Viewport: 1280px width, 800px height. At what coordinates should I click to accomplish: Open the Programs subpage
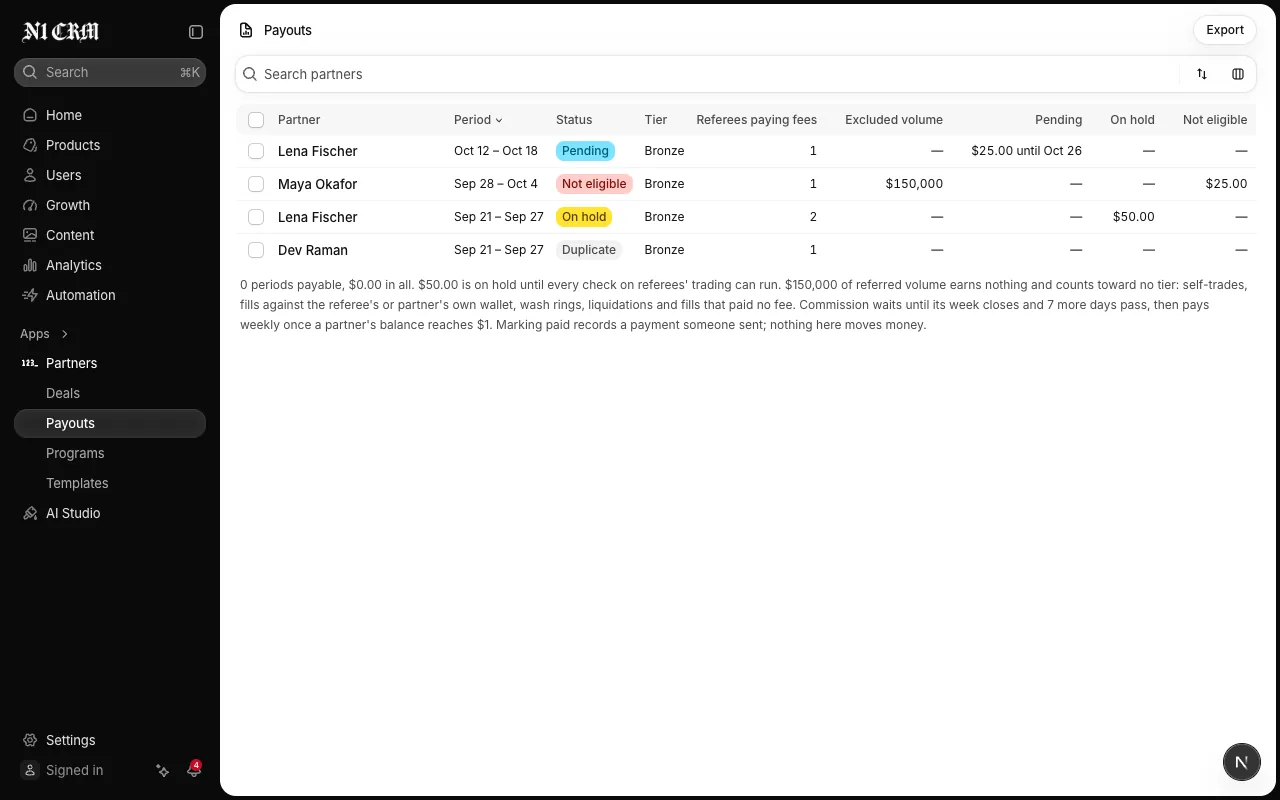[110, 453]
